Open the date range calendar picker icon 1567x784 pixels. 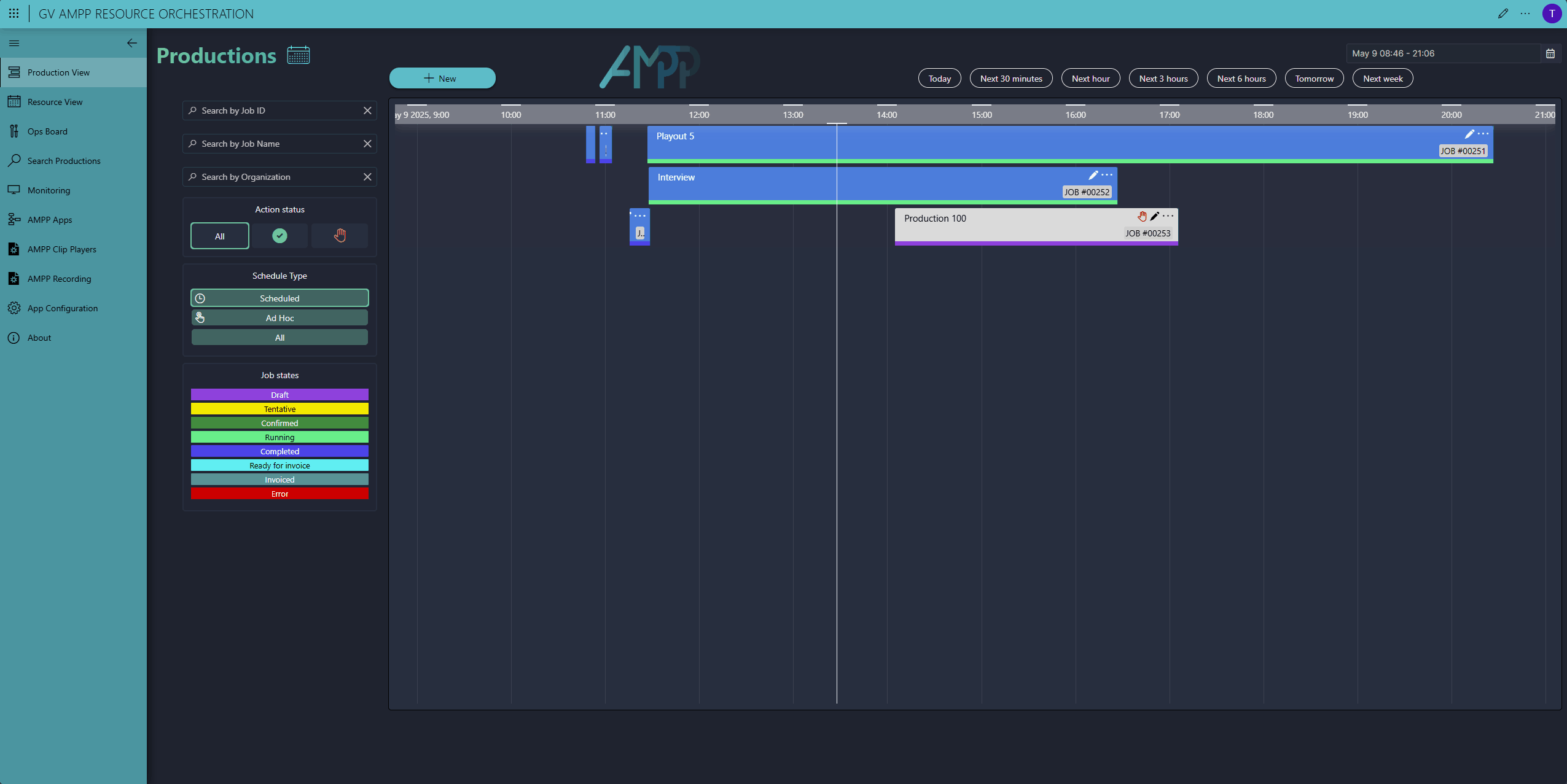[1550, 53]
